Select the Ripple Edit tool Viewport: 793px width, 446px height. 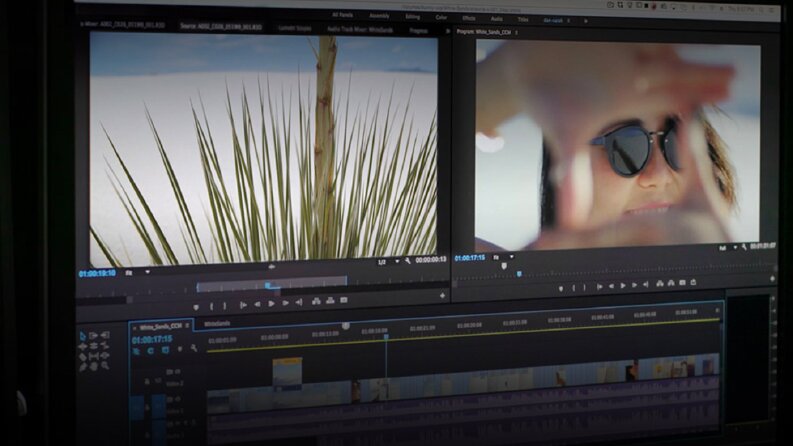(83, 347)
